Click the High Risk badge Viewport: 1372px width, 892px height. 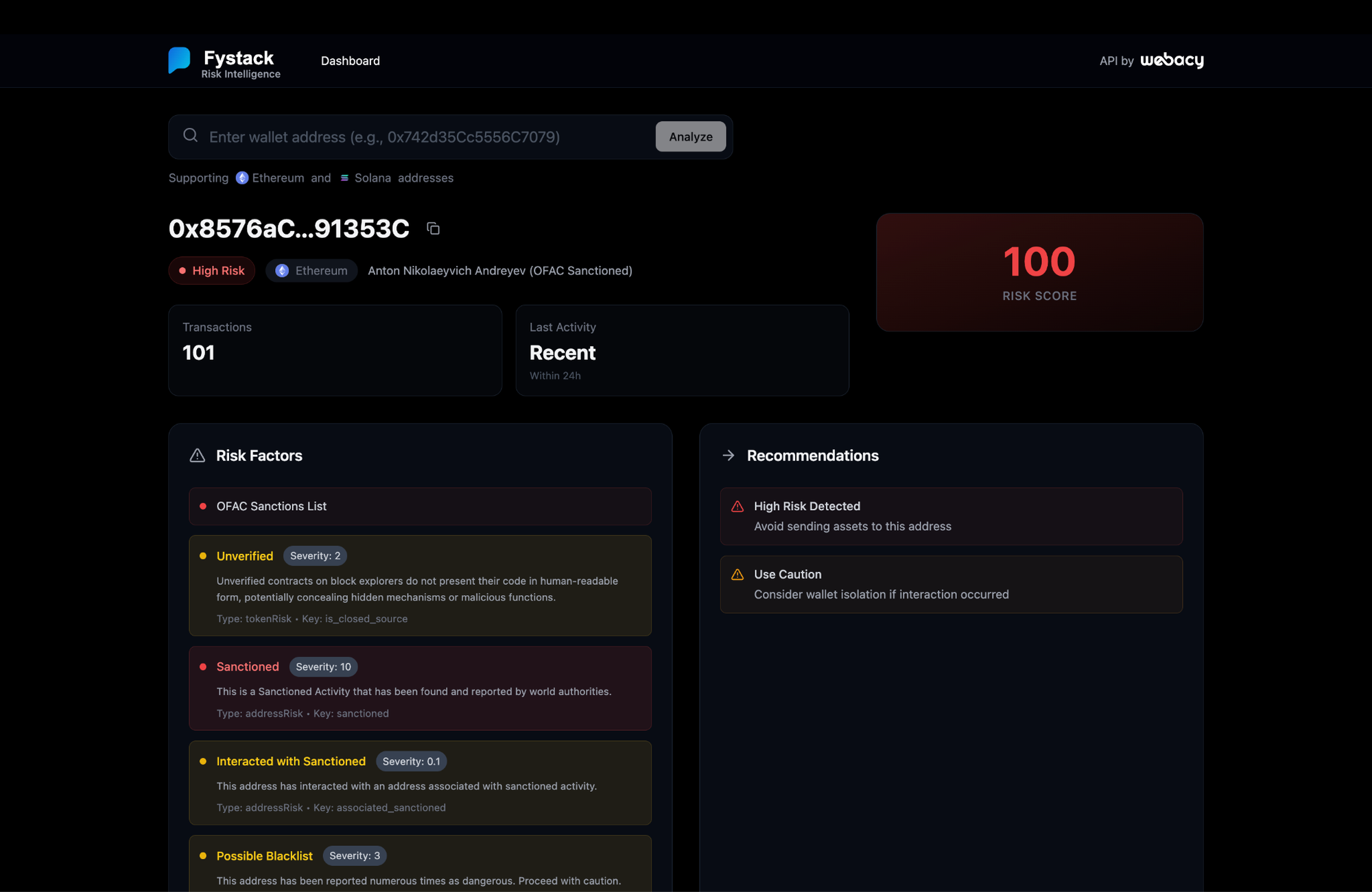pyautogui.click(x=212, y=271)
